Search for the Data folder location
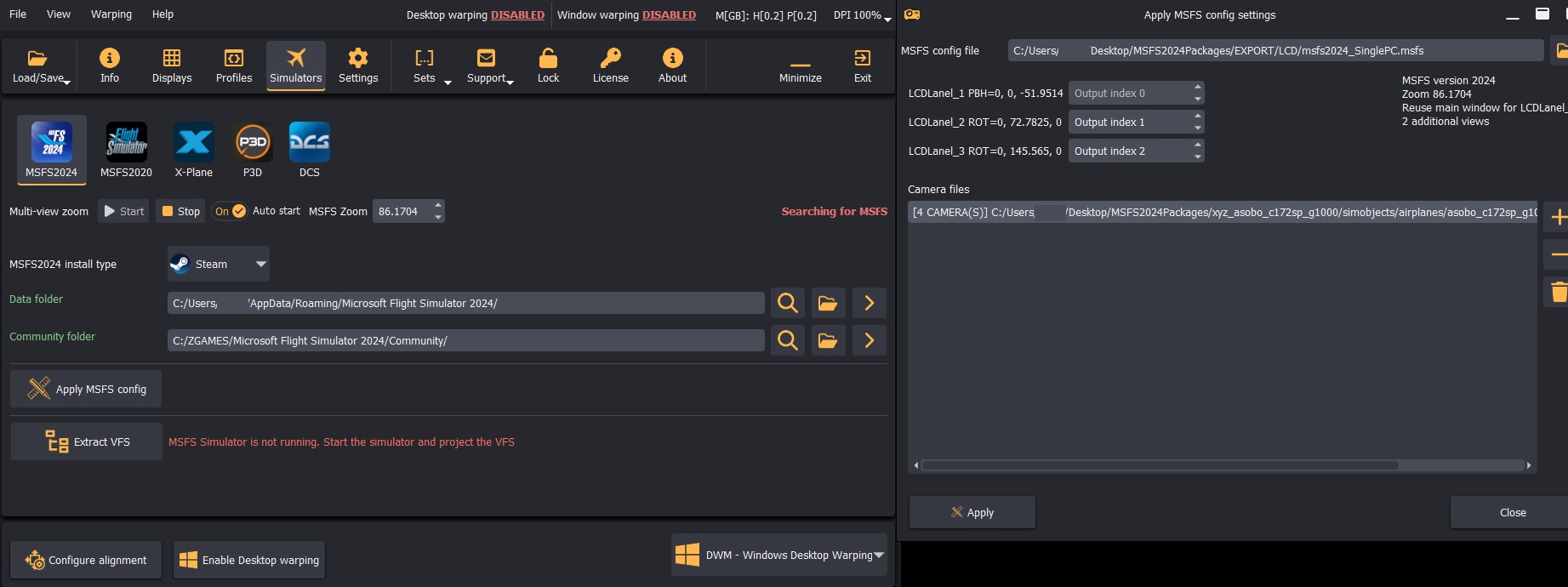 [x=788, y=303]
